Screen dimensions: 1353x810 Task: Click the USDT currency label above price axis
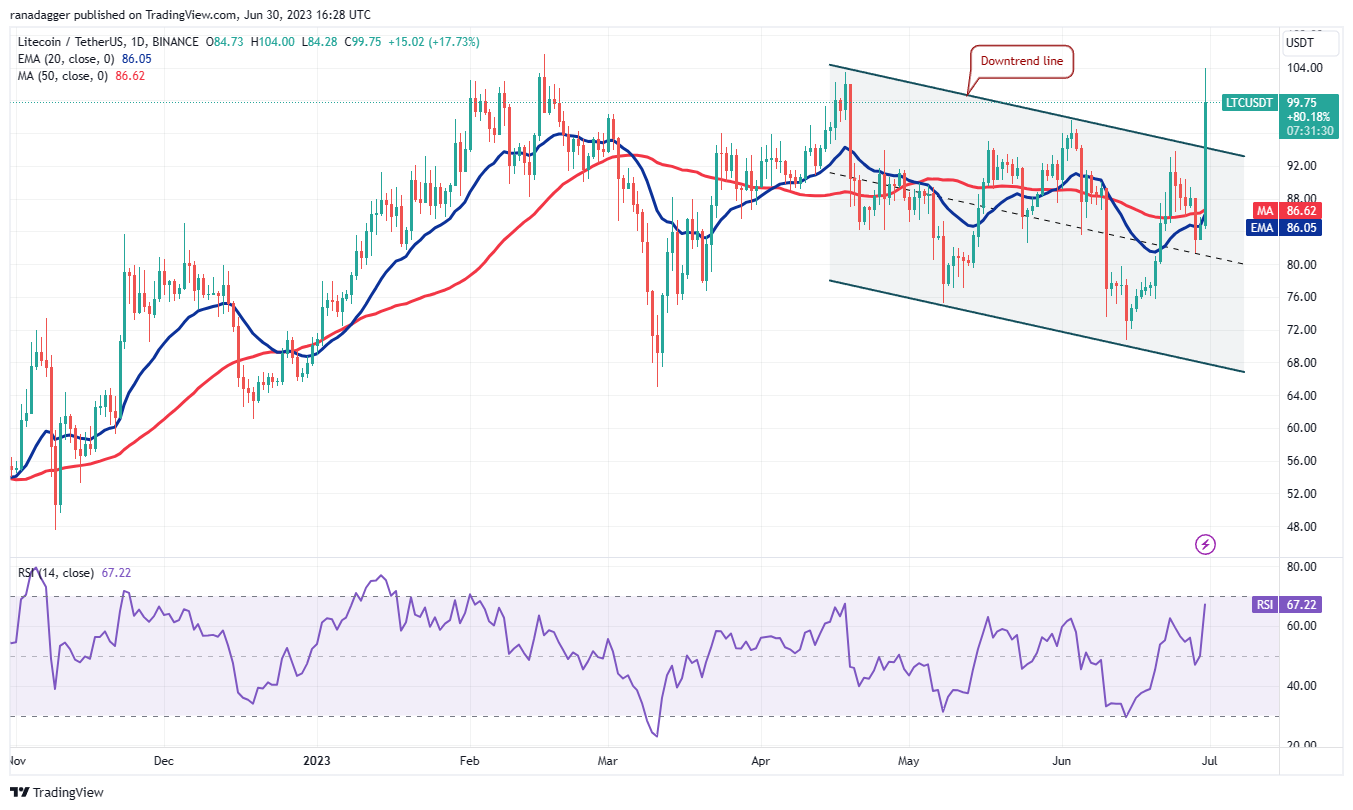pyautogui.click(x=1300, y=43)
